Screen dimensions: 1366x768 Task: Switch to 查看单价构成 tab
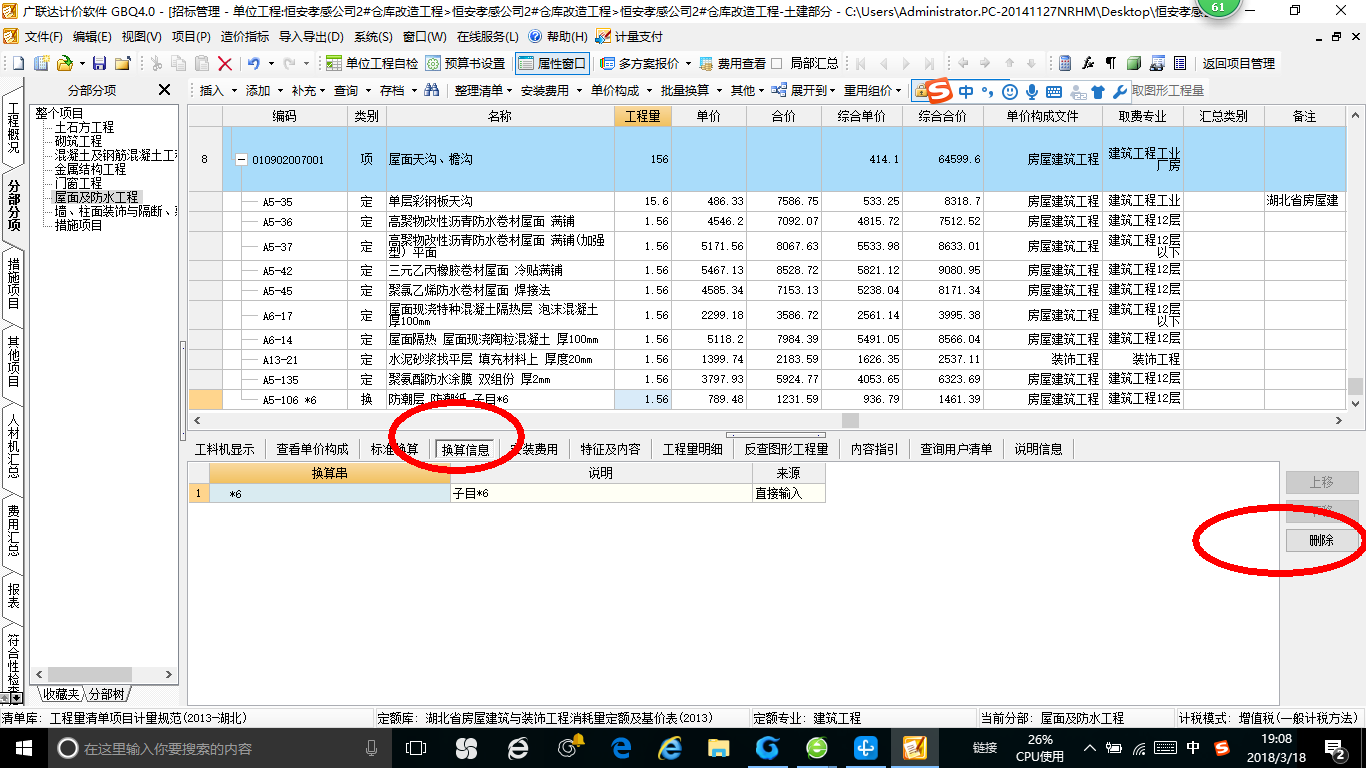[312, 449]
